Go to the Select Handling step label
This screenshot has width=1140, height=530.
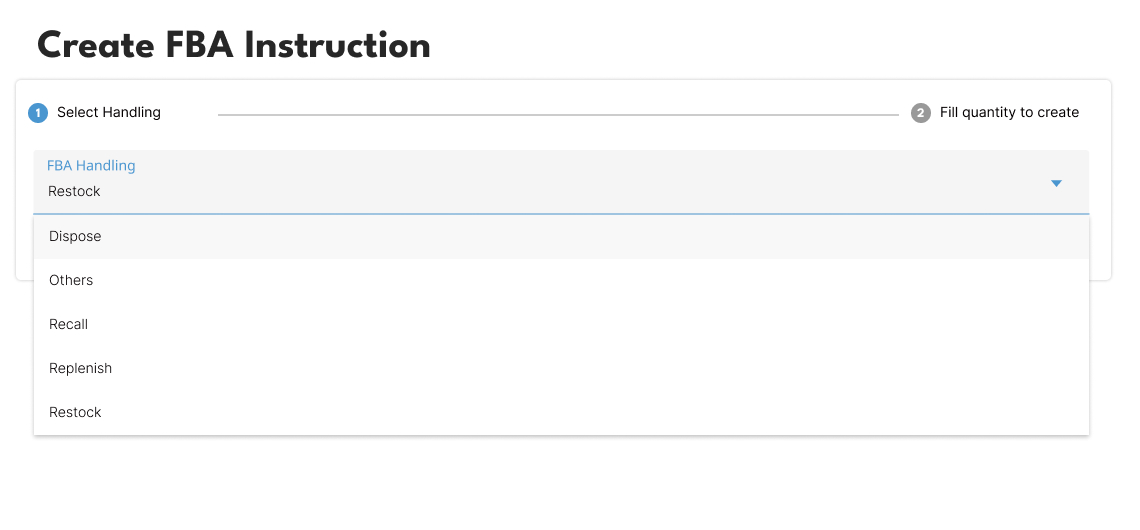tap(109, 113)
